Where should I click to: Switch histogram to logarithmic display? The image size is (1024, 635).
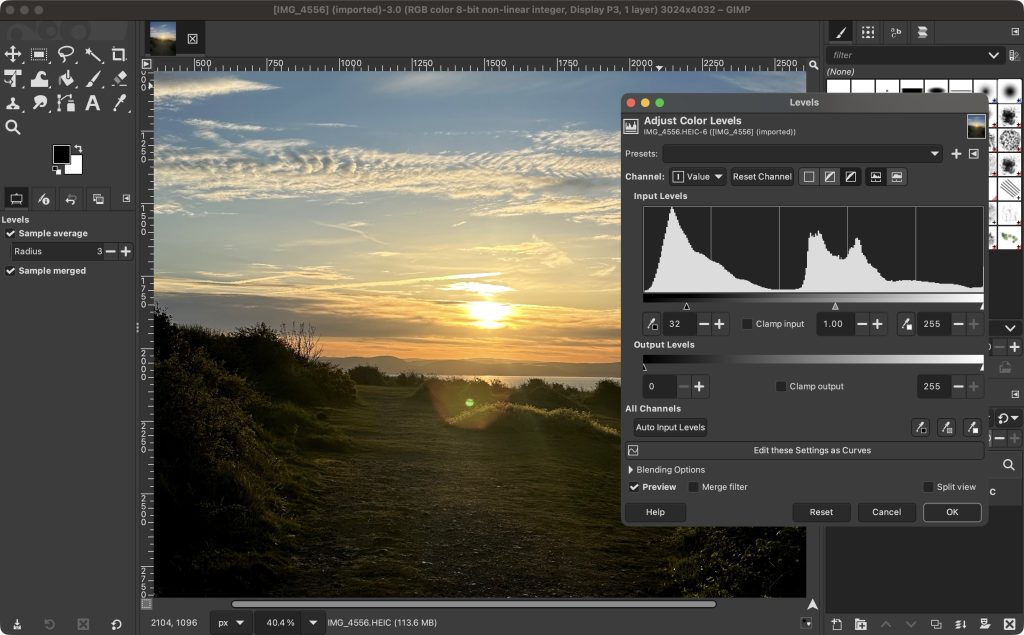coord(897,177)
